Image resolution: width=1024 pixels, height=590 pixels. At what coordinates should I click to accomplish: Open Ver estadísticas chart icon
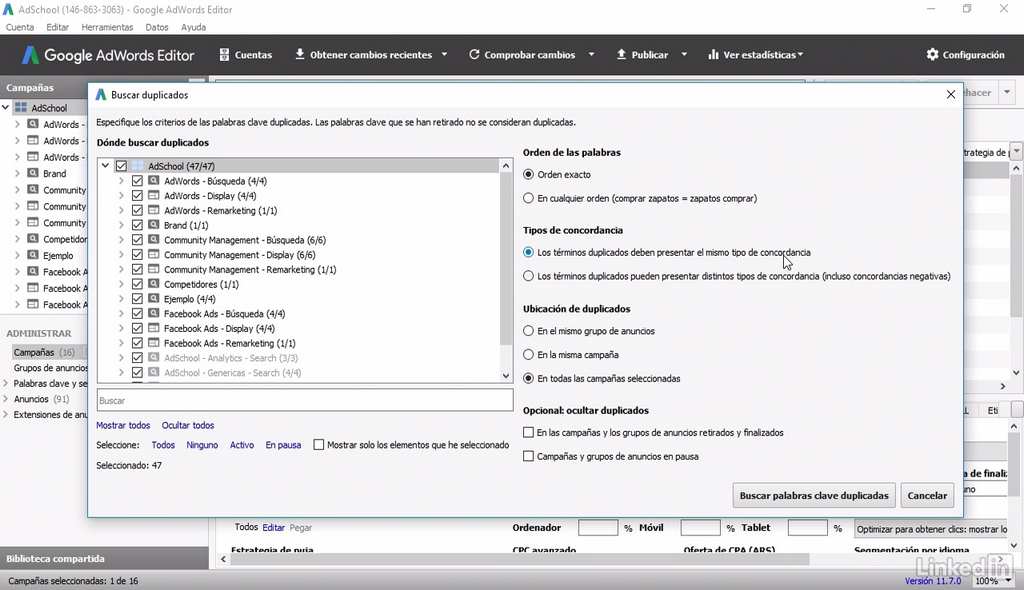point(713,54)
